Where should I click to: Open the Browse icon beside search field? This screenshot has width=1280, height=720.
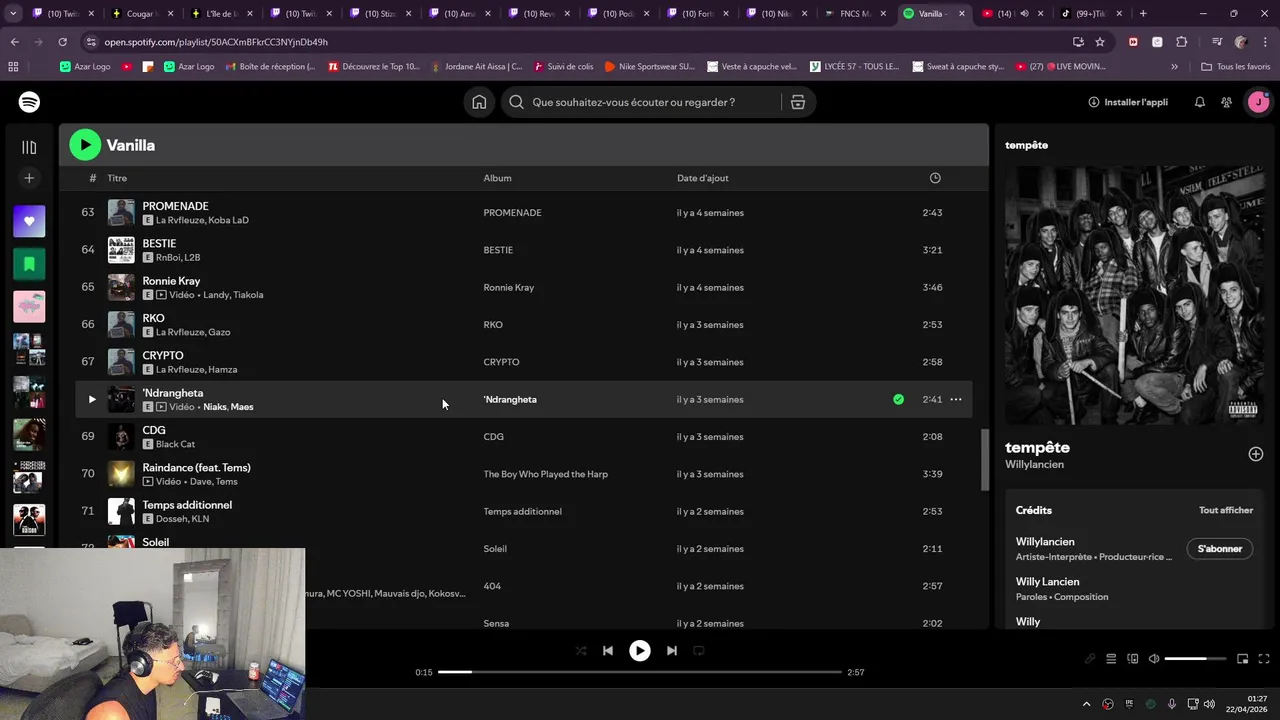[x=798, y=102]
